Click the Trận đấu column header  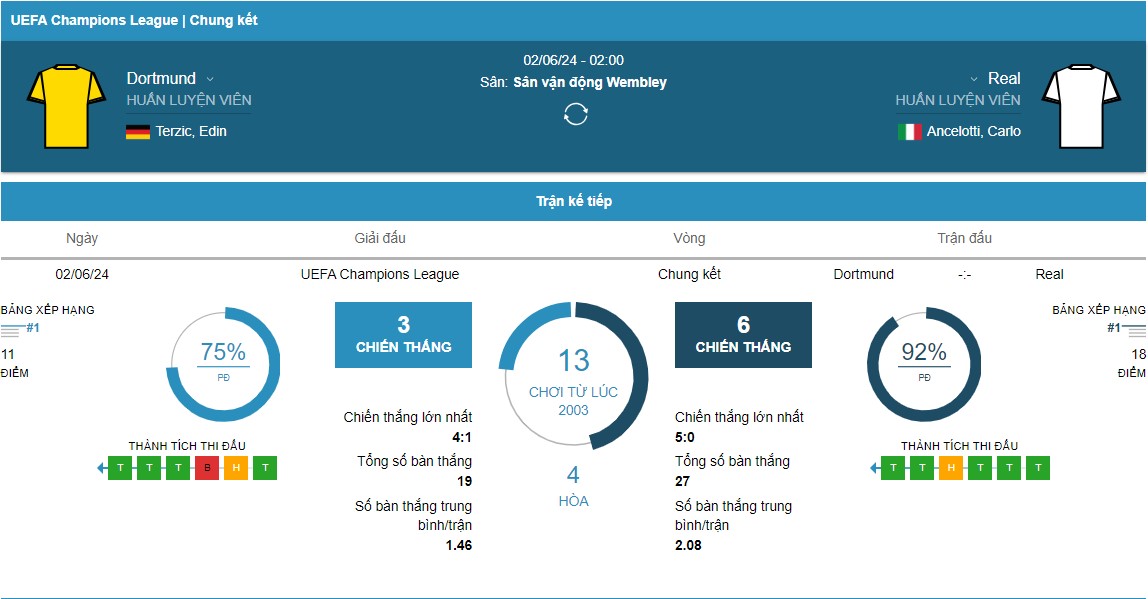tap(964, 238)
